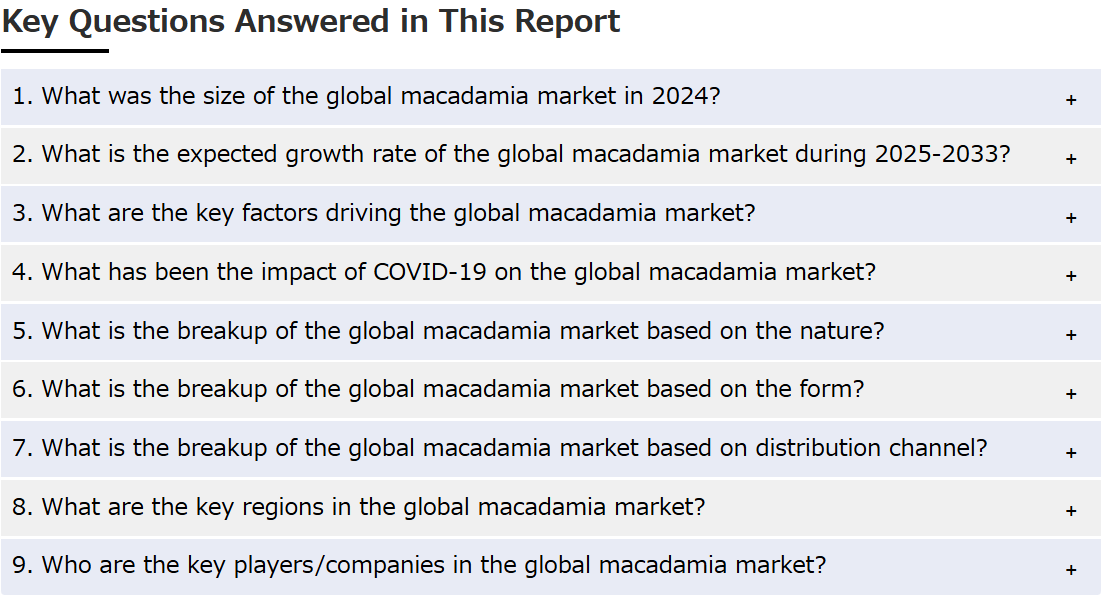Viewport: 1107px width, 600px height.
Task: Reveal answer about key regions in macadamia market
Action: coord(358,507)
